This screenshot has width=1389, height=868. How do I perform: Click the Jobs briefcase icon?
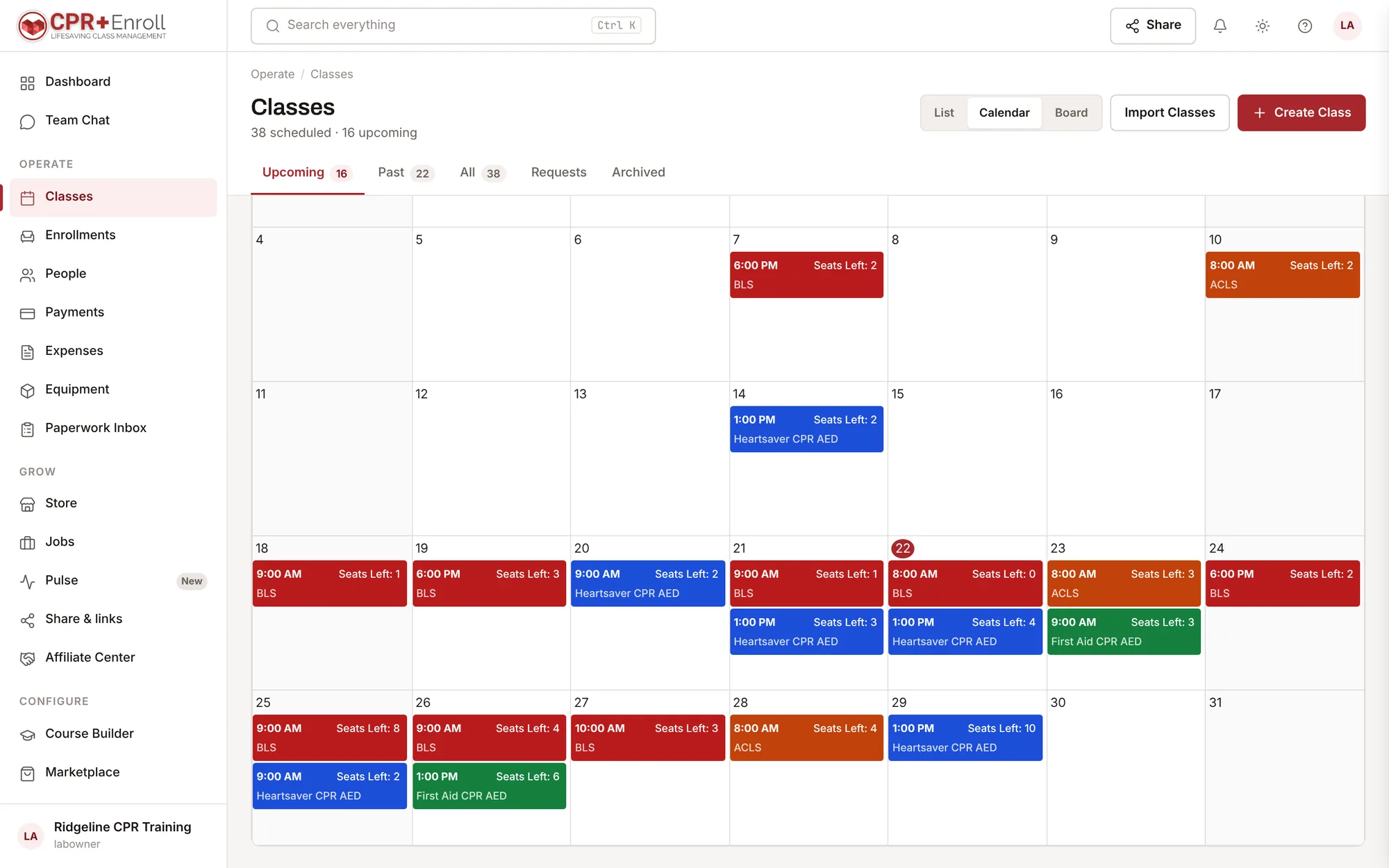click(x=27, y=543)
